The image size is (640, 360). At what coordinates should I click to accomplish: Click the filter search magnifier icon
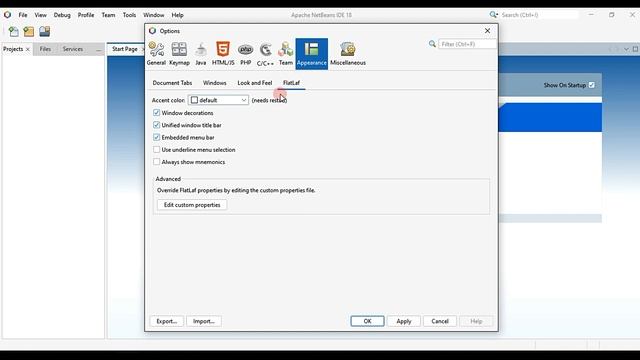click(x=432, y=44)
